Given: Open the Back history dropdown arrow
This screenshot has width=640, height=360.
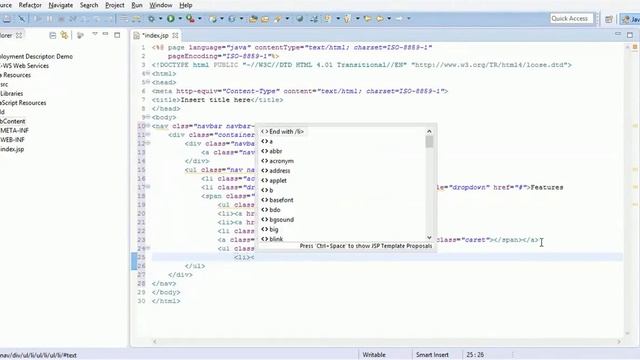Looking at the screenshot, I should point(389,19).
